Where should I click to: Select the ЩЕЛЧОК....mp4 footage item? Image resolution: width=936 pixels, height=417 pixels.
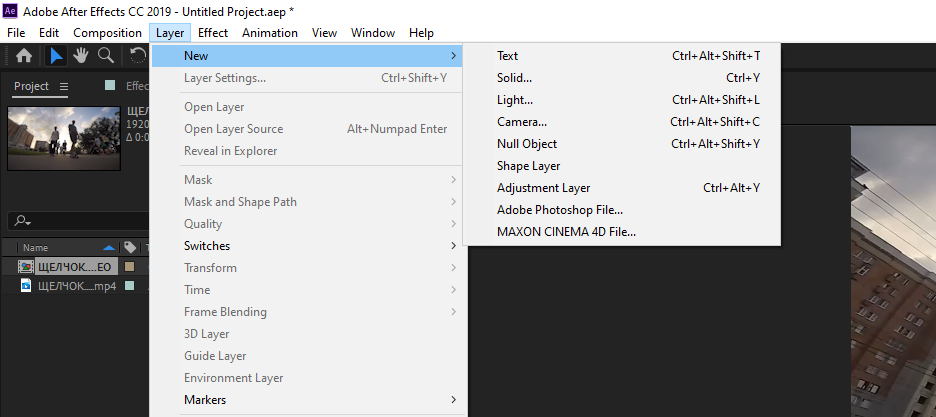click(x=77, y=286)
